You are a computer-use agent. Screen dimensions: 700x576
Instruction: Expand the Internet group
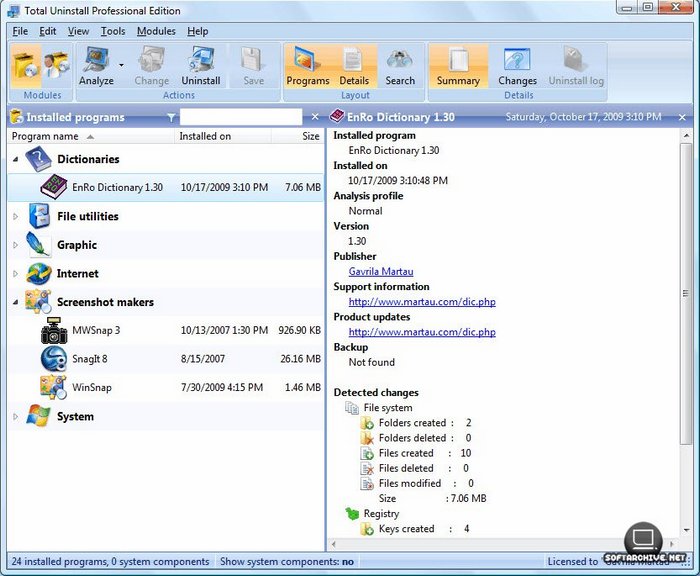click(x=16, y=274)
